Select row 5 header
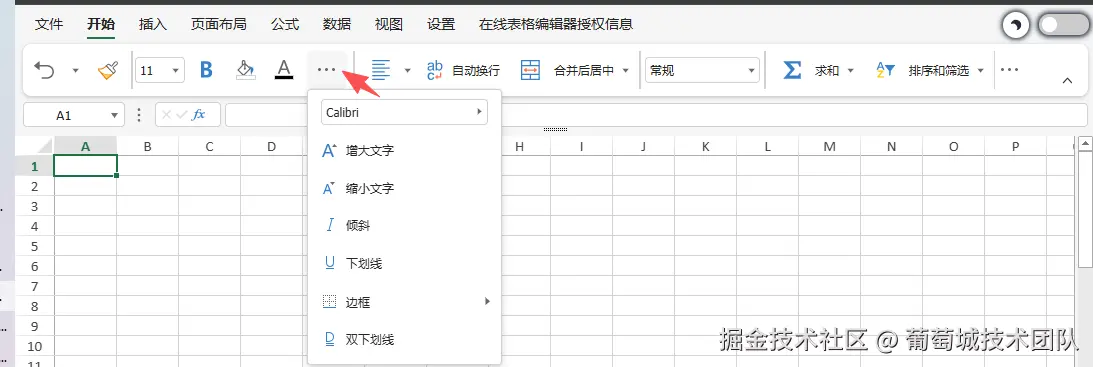1093x367 pixels. pyautogui.click(x=35, y=246)
